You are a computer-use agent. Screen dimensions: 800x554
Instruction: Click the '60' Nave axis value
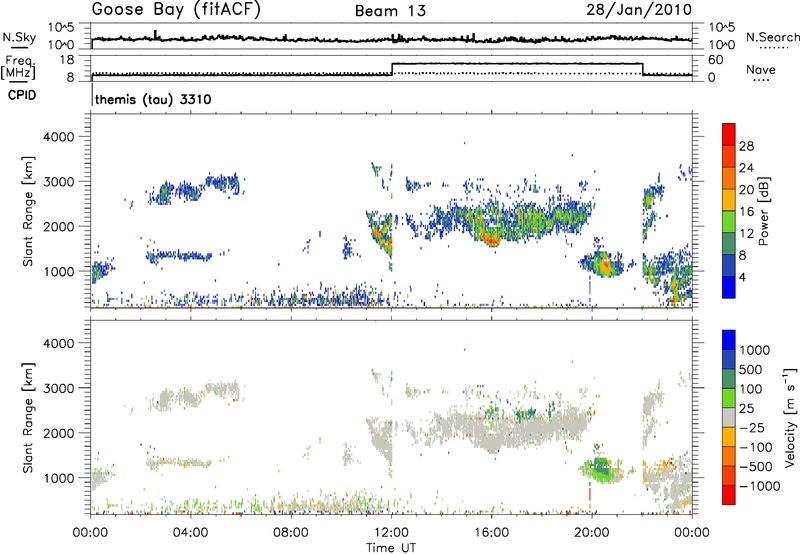coord(716,60)
